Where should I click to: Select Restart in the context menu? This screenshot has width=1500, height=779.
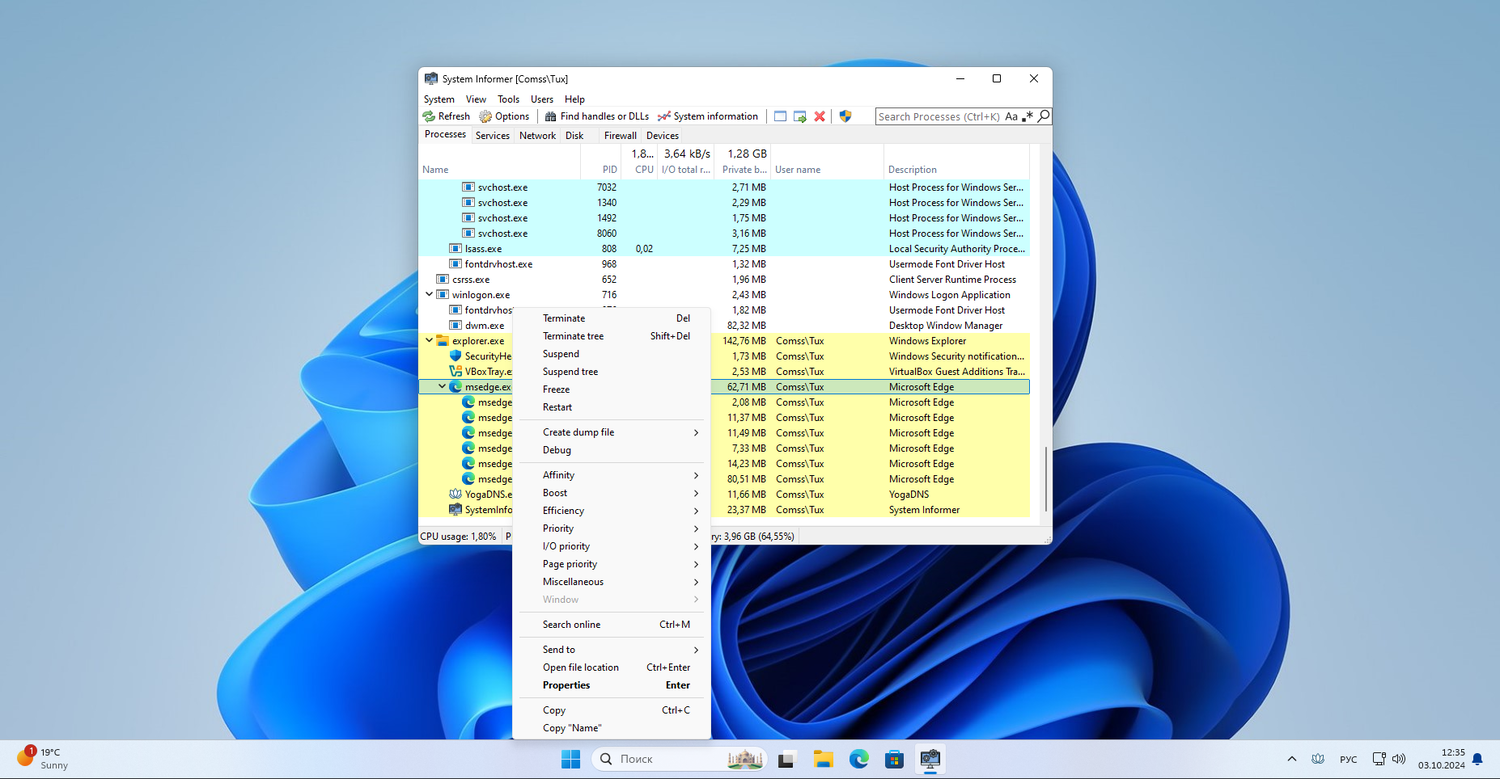point(611,407)
